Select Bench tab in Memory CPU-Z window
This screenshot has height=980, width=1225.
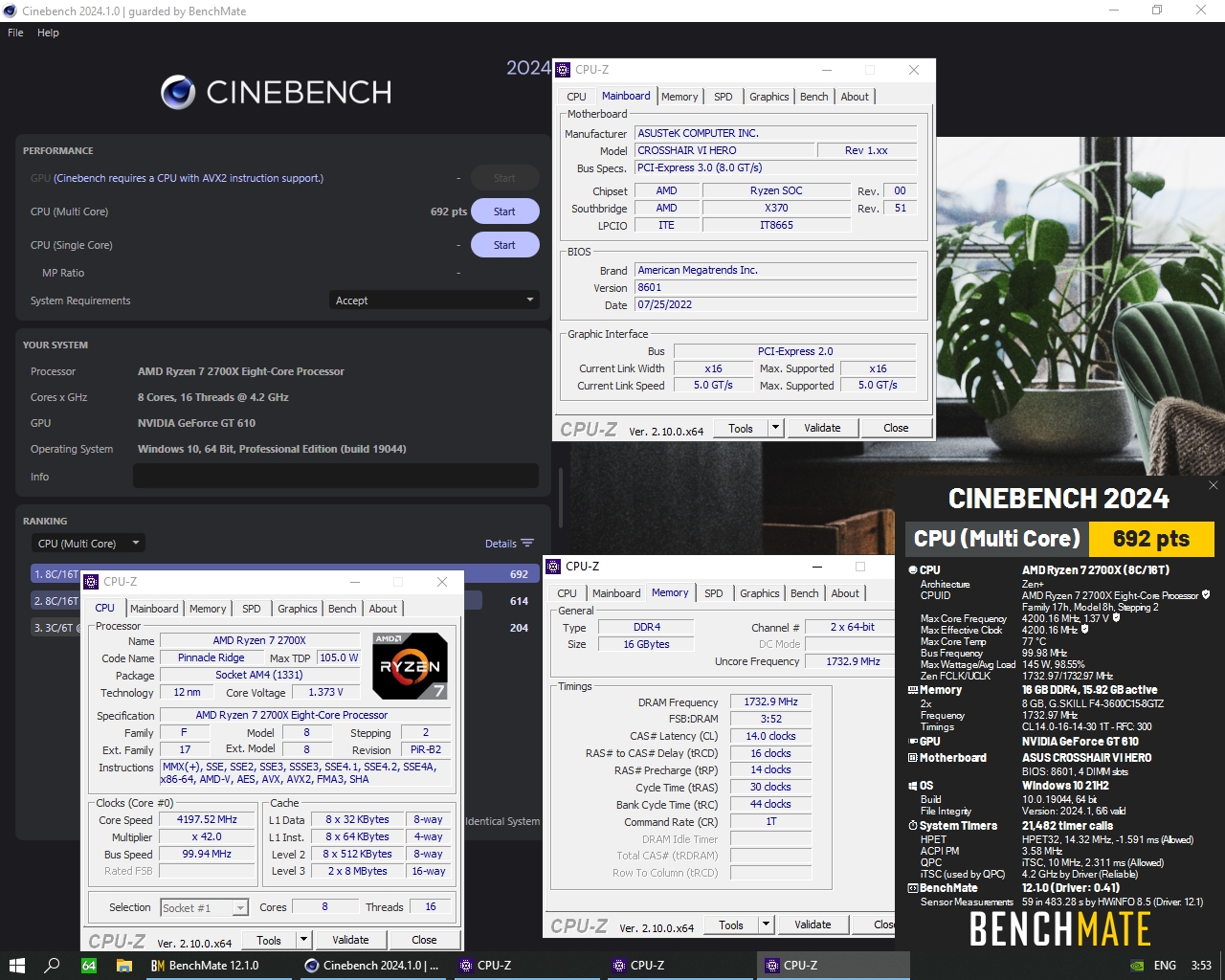click(x=805, y=593)
